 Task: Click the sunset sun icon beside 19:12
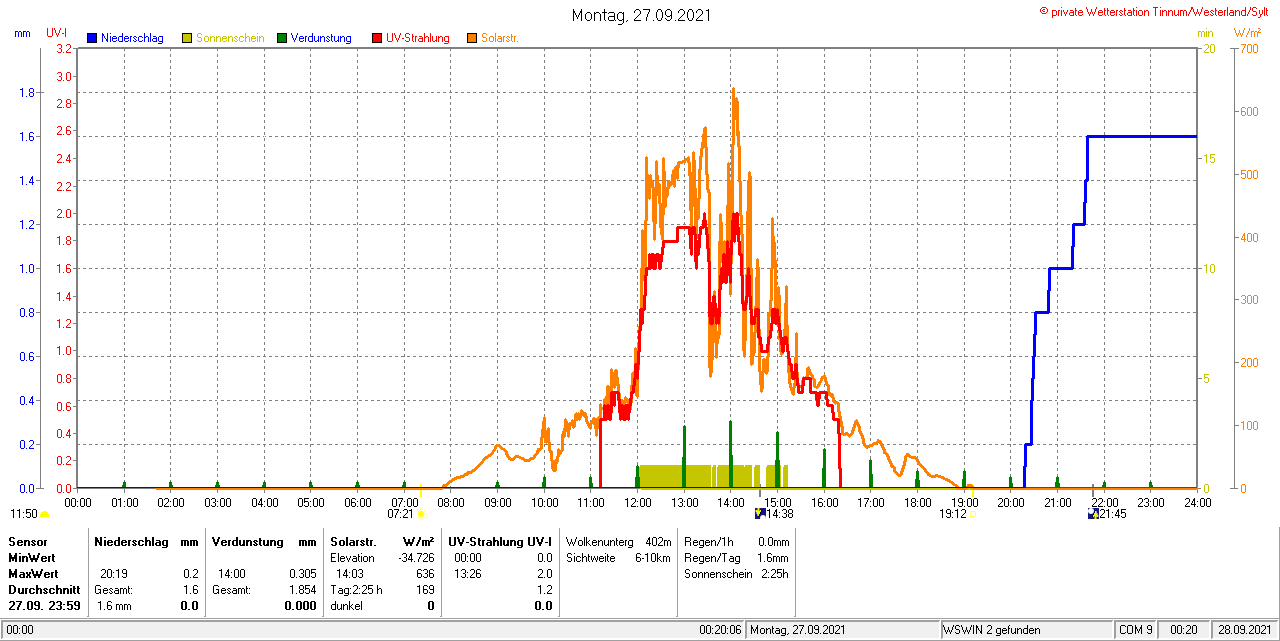971,514
